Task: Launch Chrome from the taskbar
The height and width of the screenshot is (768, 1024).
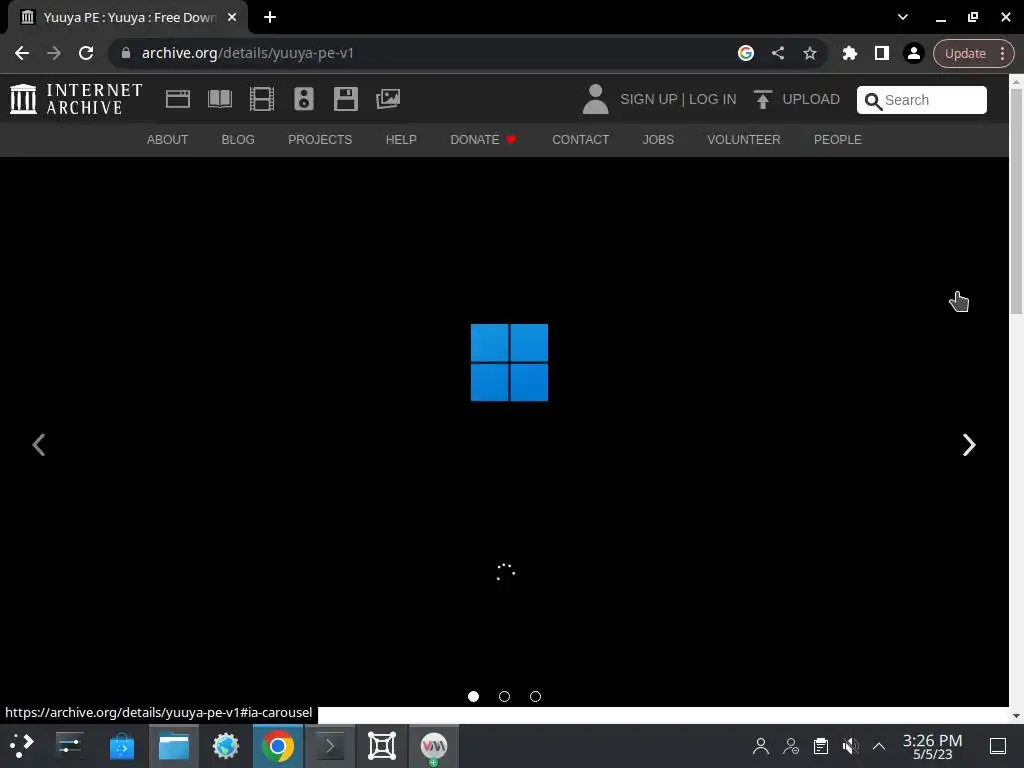Action: (x=278, y=746)
